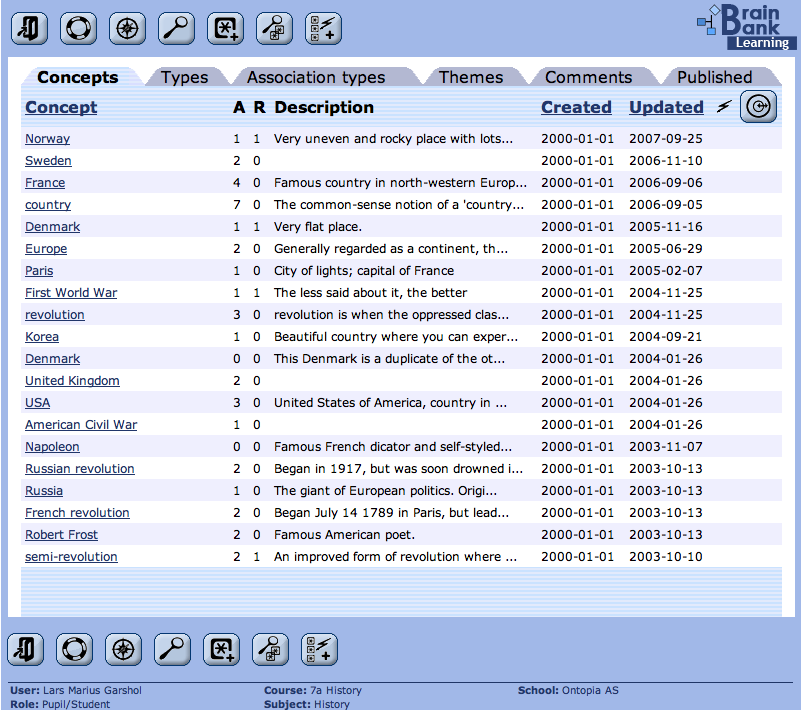Open the Paris concept link
Viewport: 802px width, 710px height.
(x=39, y=271)
